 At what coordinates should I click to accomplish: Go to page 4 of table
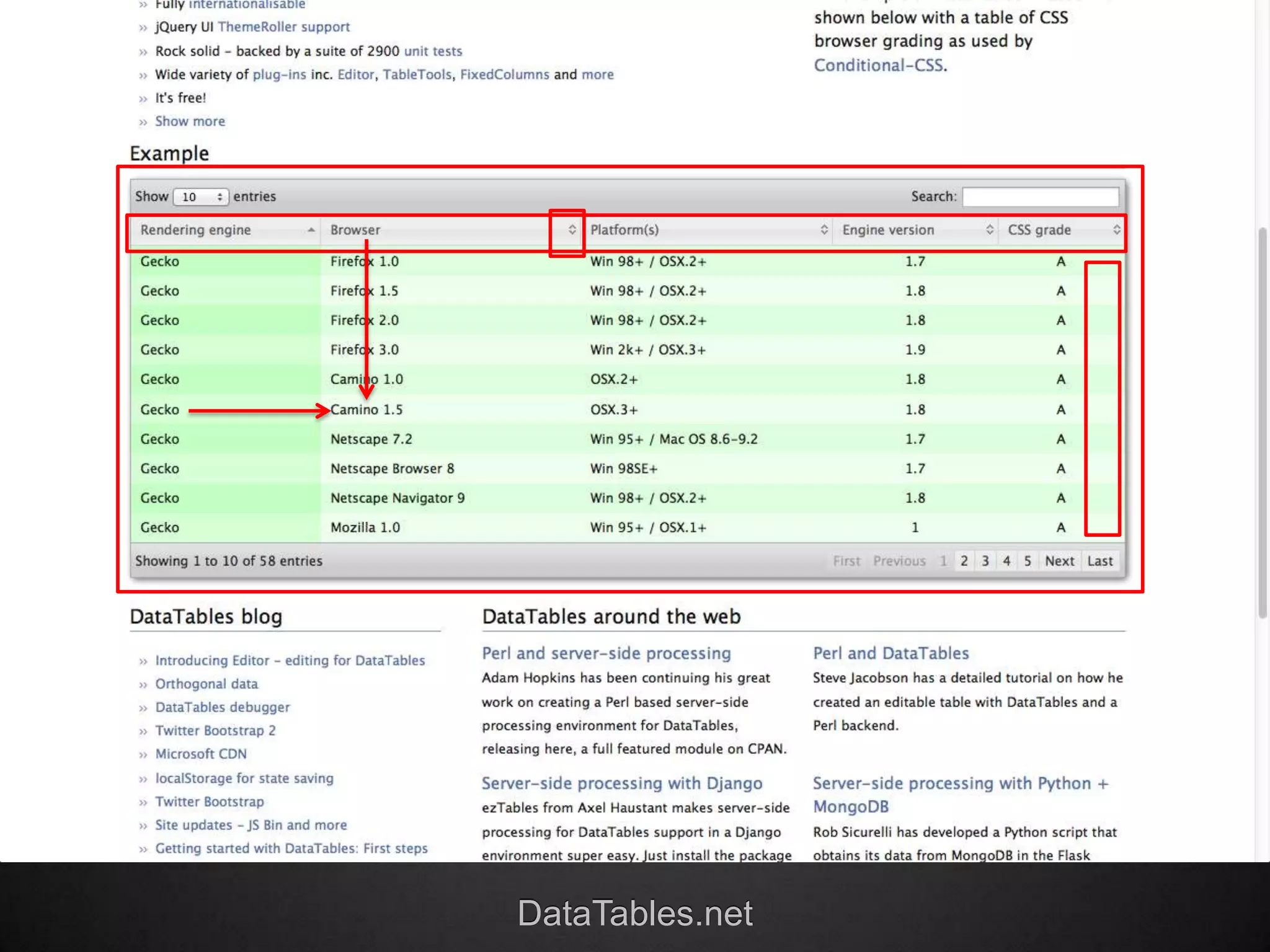click(x=1006, y=561)
